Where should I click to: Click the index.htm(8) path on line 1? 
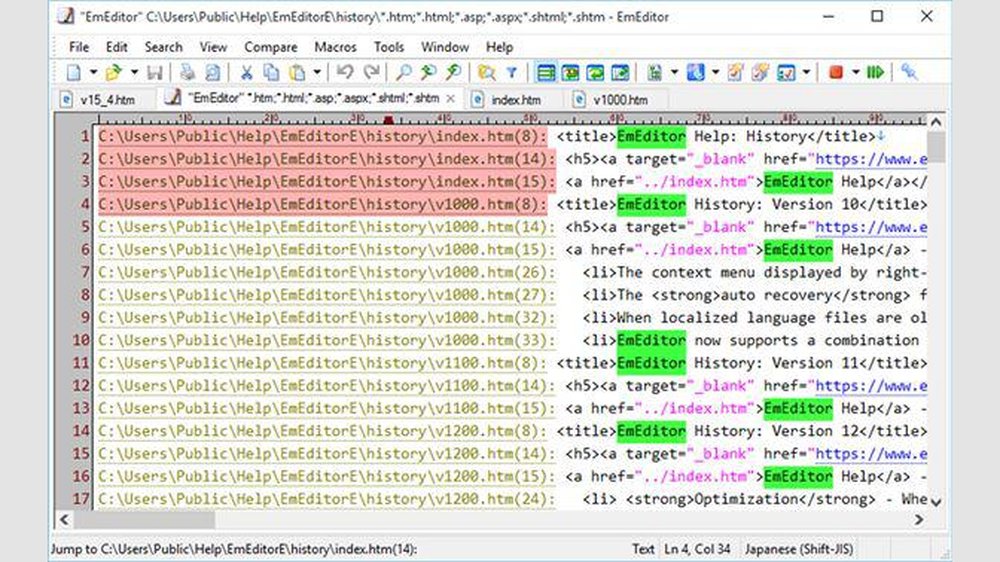[x=322, y=137]
